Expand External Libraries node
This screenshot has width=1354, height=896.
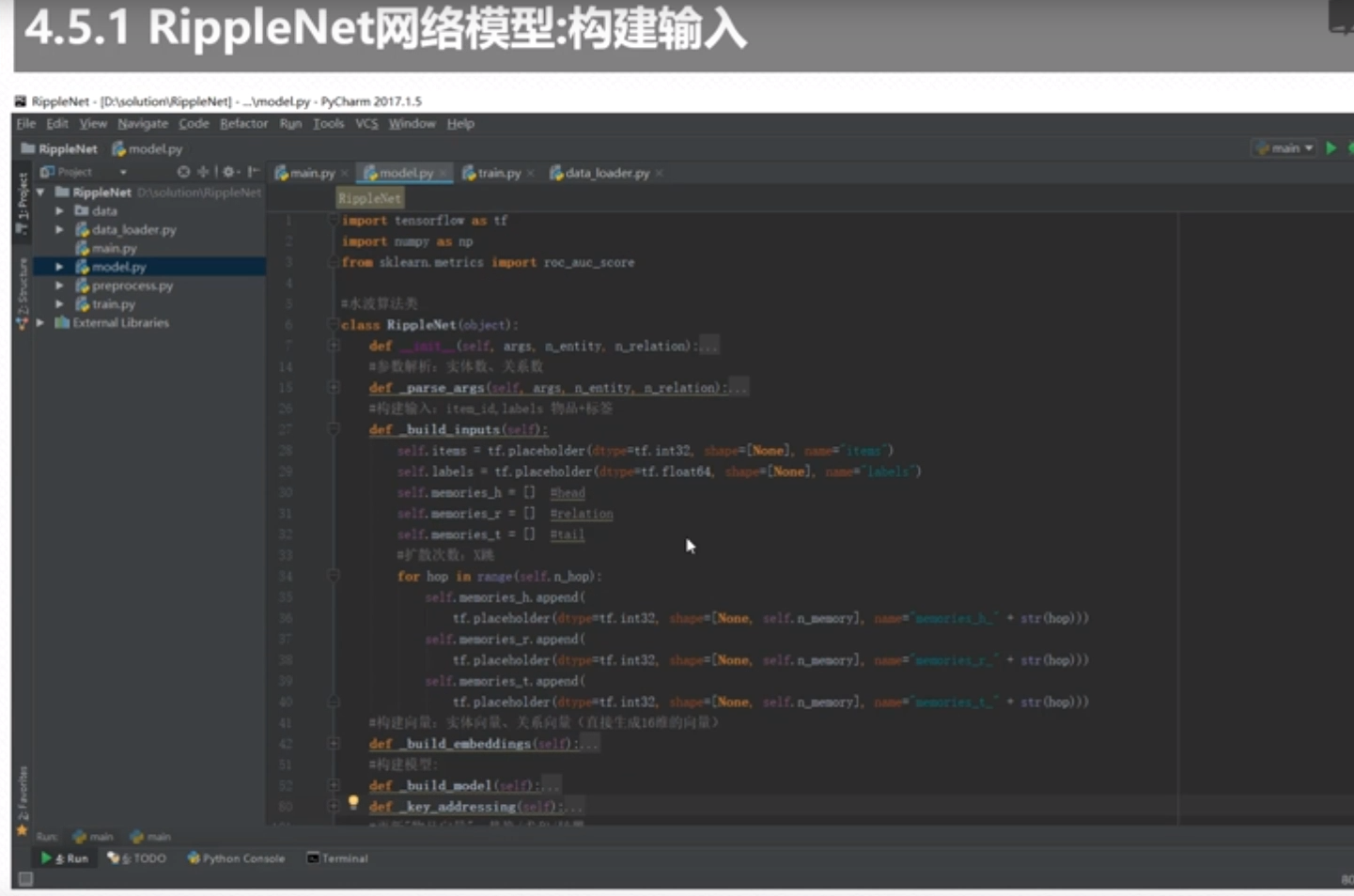40,323
